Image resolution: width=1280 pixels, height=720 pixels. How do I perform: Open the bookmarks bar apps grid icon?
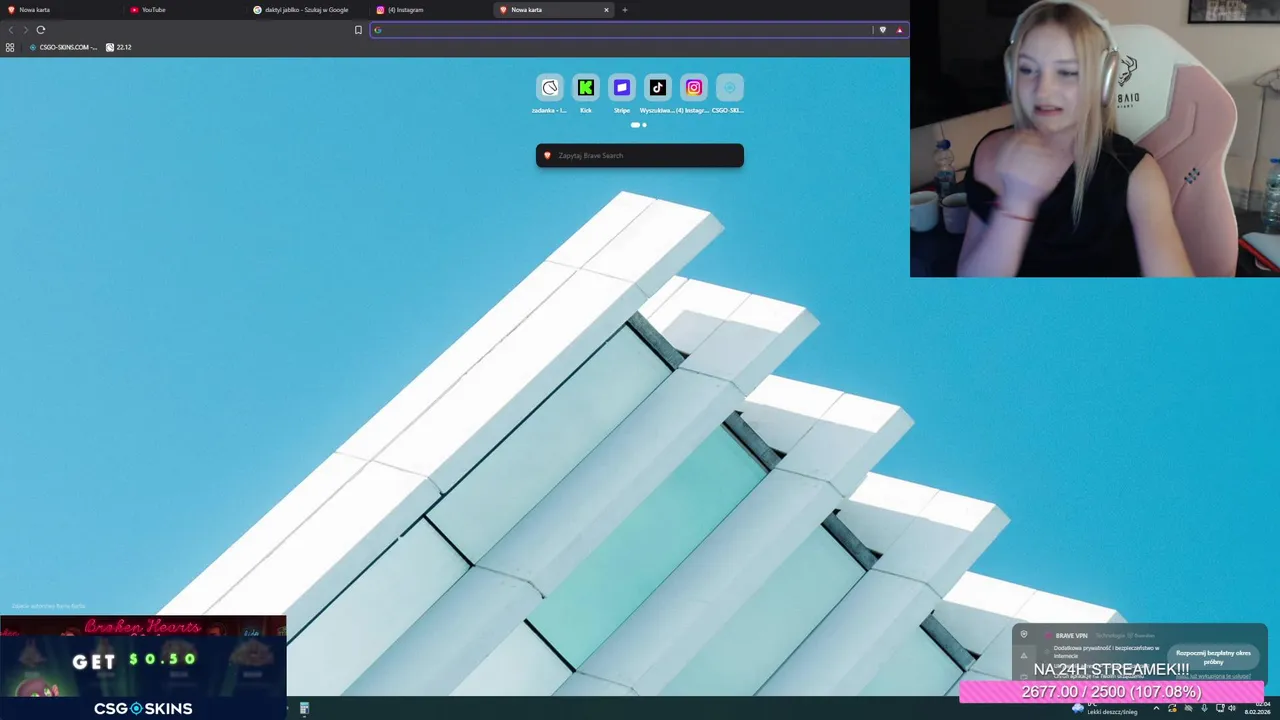10,47
